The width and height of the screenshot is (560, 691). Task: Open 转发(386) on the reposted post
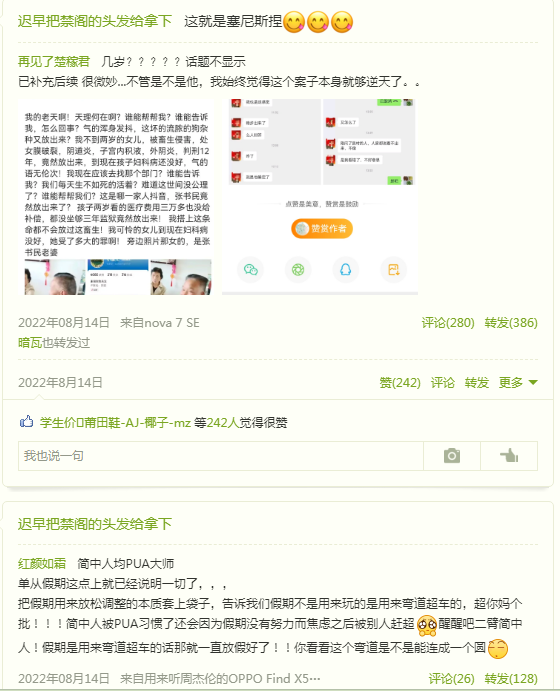coord(511,323)
